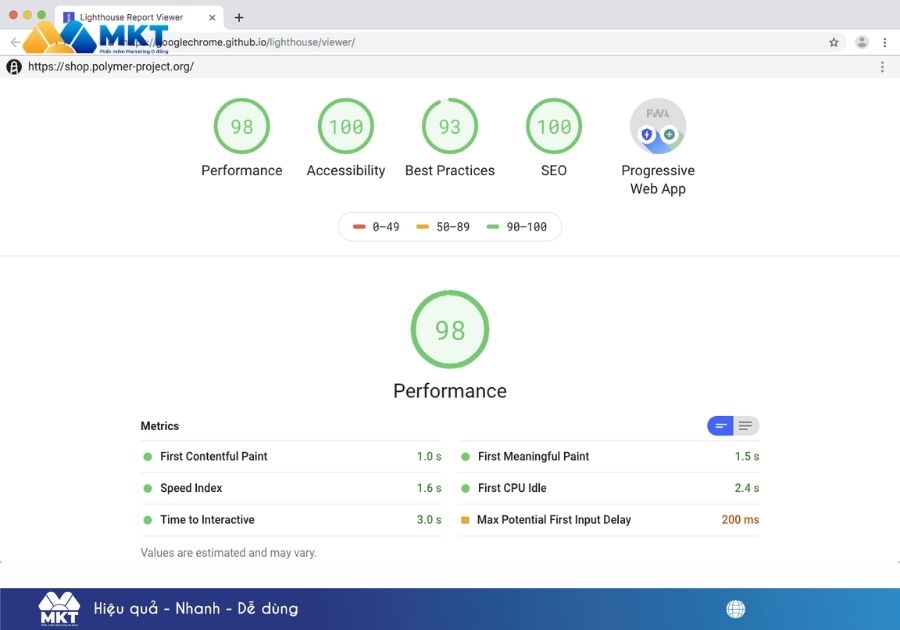This screenshot has width=900, height=630.
Task: Click the Metrics section heading
Action: pyautogui.click(x=160, y=426)
